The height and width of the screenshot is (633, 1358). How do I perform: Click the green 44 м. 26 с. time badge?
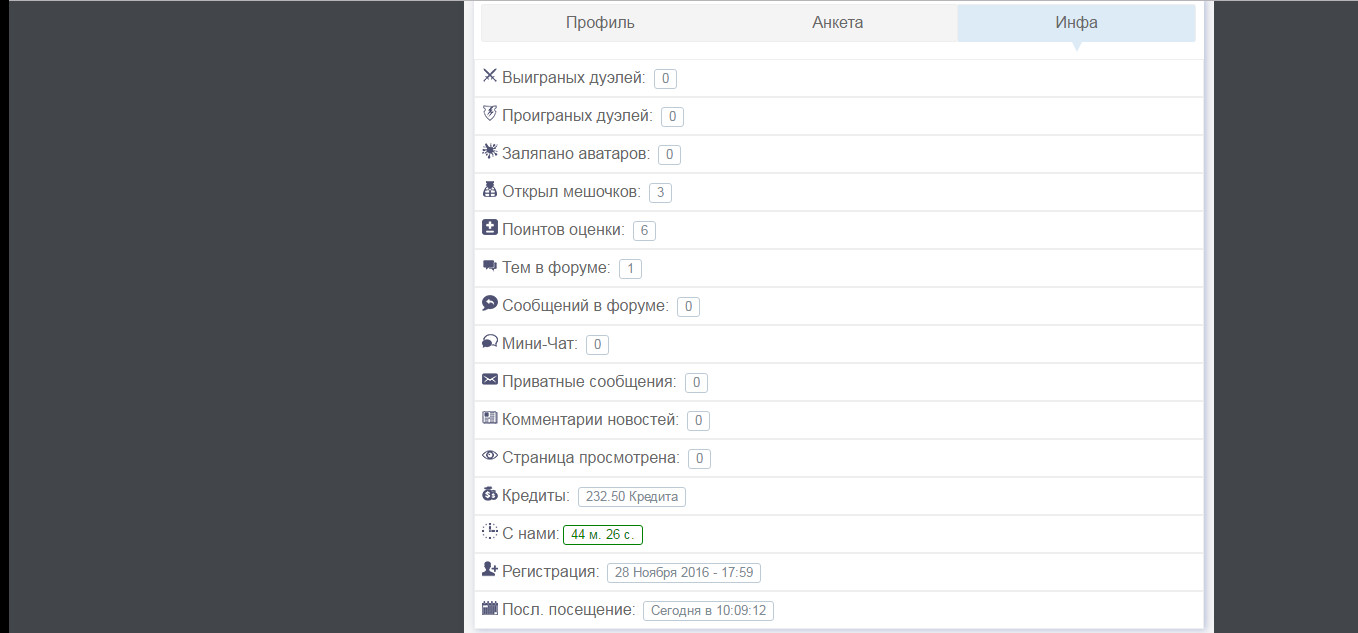(x=603, y=535)
